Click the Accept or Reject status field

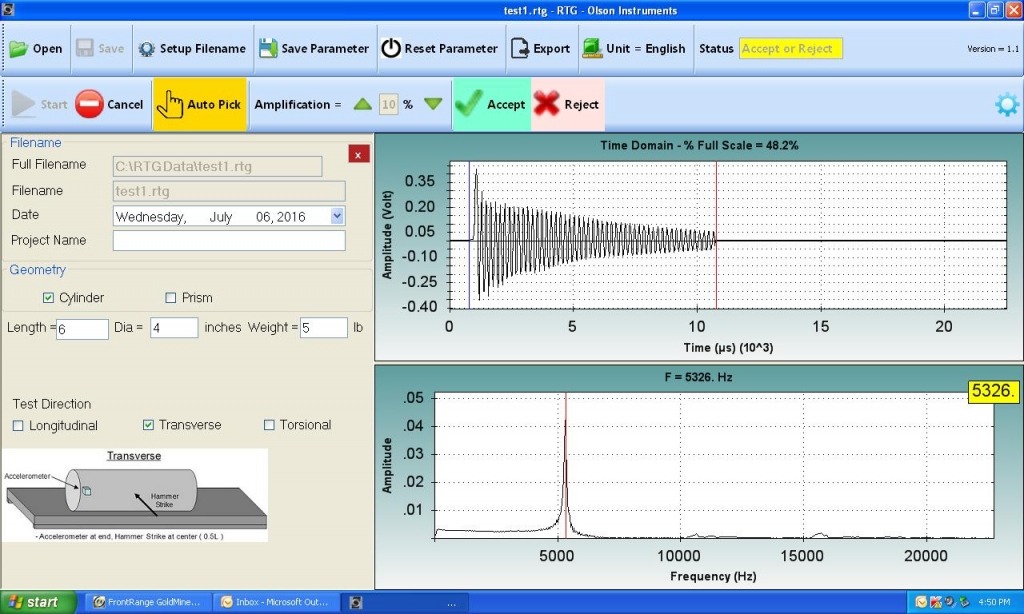pos(790,48)
